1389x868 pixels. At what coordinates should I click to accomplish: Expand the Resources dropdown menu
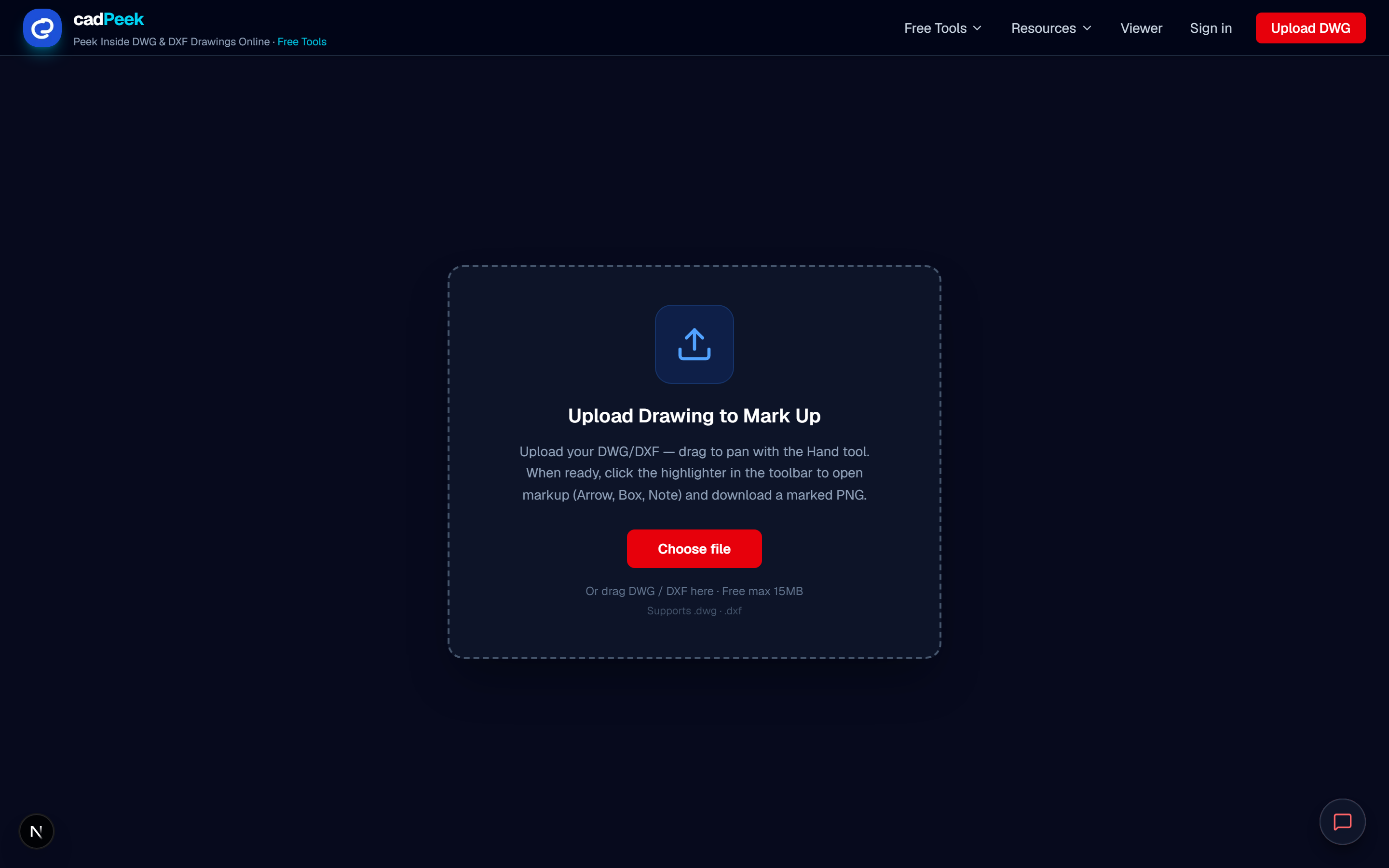(1051, 28)
